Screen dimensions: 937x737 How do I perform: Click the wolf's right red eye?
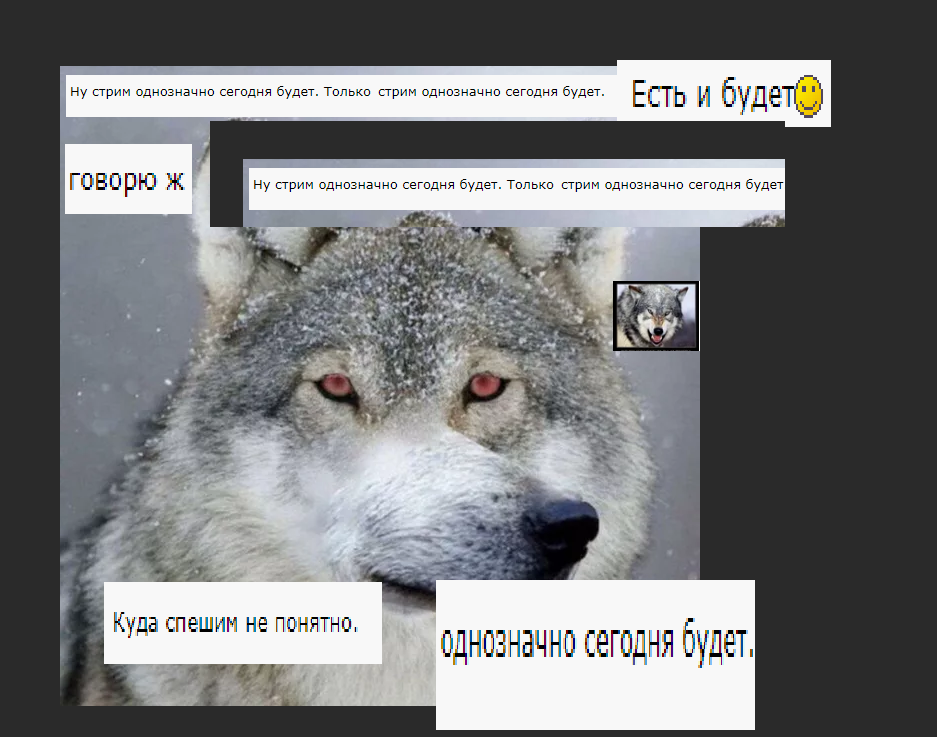tap(485, 386)
